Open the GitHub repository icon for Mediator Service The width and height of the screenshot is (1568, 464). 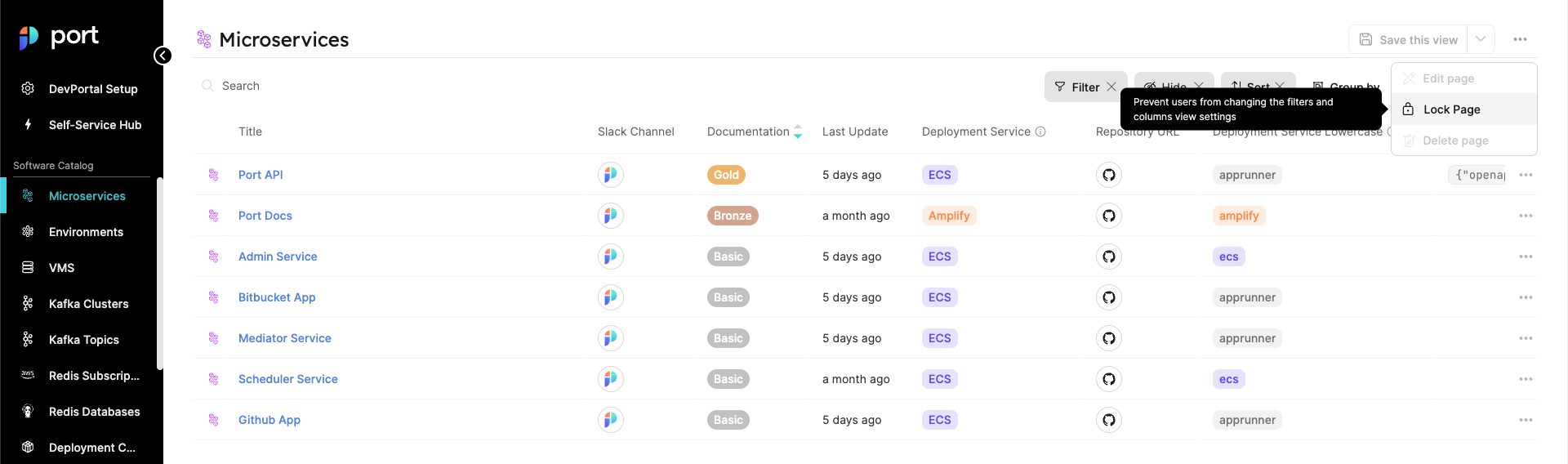click(1109, 338)
